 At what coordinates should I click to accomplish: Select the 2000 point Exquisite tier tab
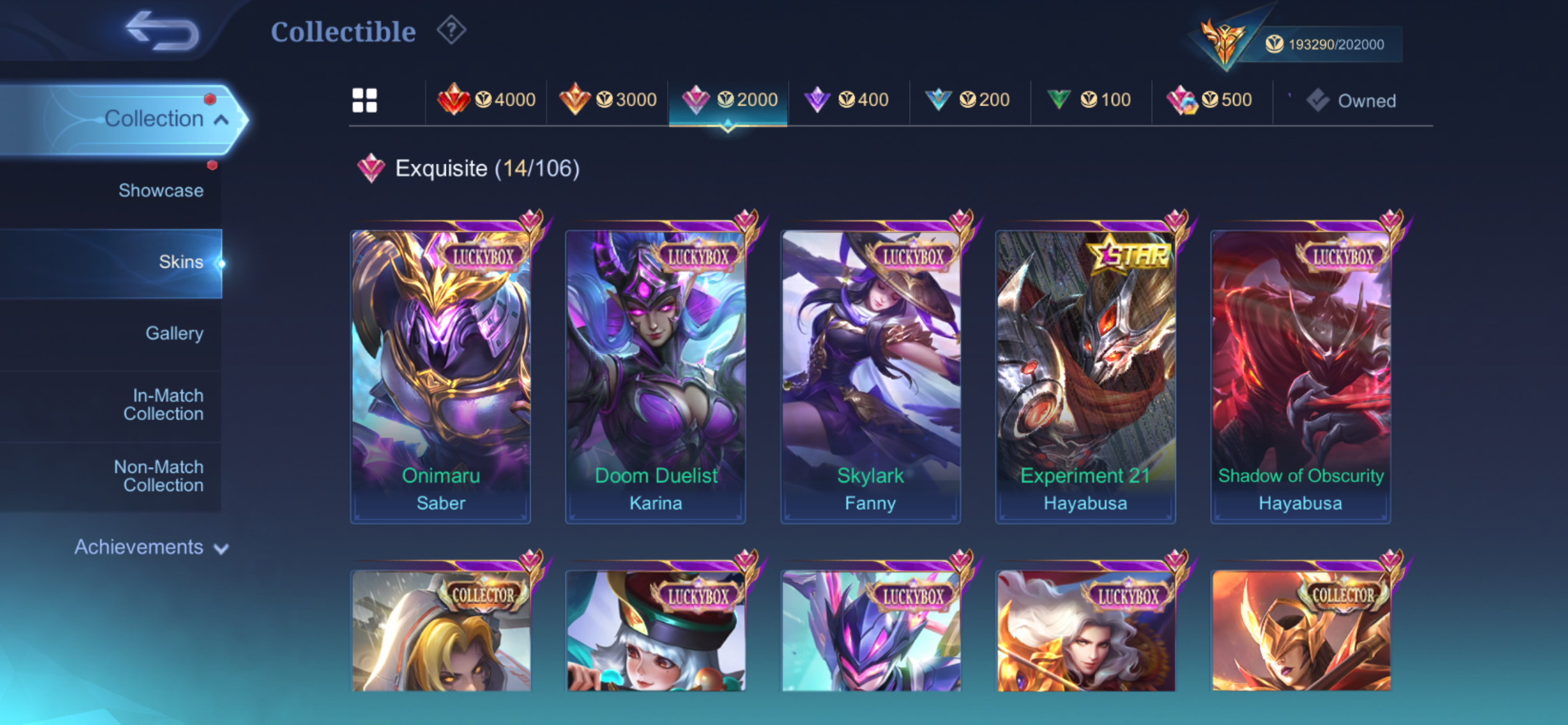pos(729,100)
